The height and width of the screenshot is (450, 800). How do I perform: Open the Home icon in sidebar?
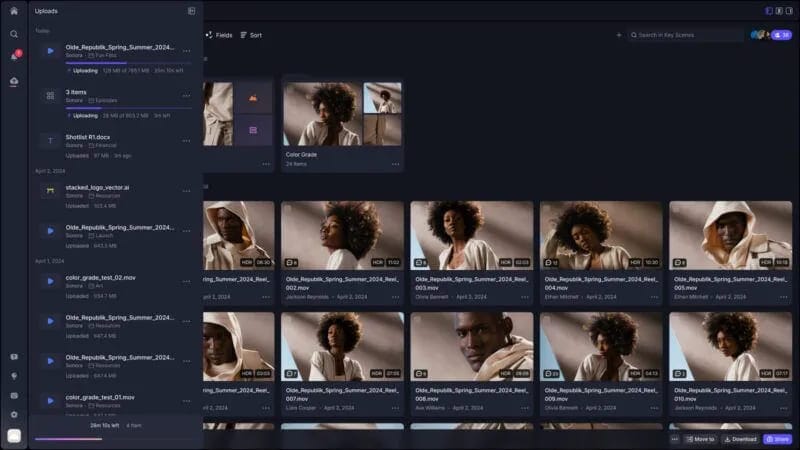[x=14, y=11]
